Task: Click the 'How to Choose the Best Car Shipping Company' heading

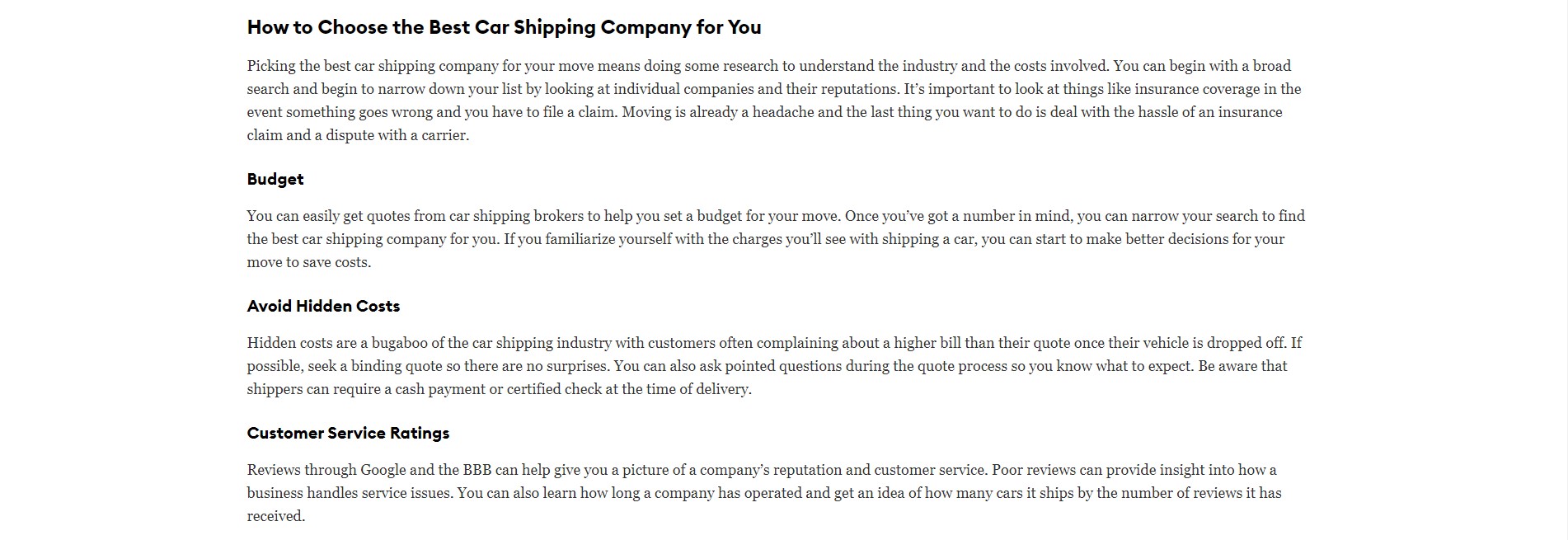Action: pyautogui.click(x=504, y=27)
